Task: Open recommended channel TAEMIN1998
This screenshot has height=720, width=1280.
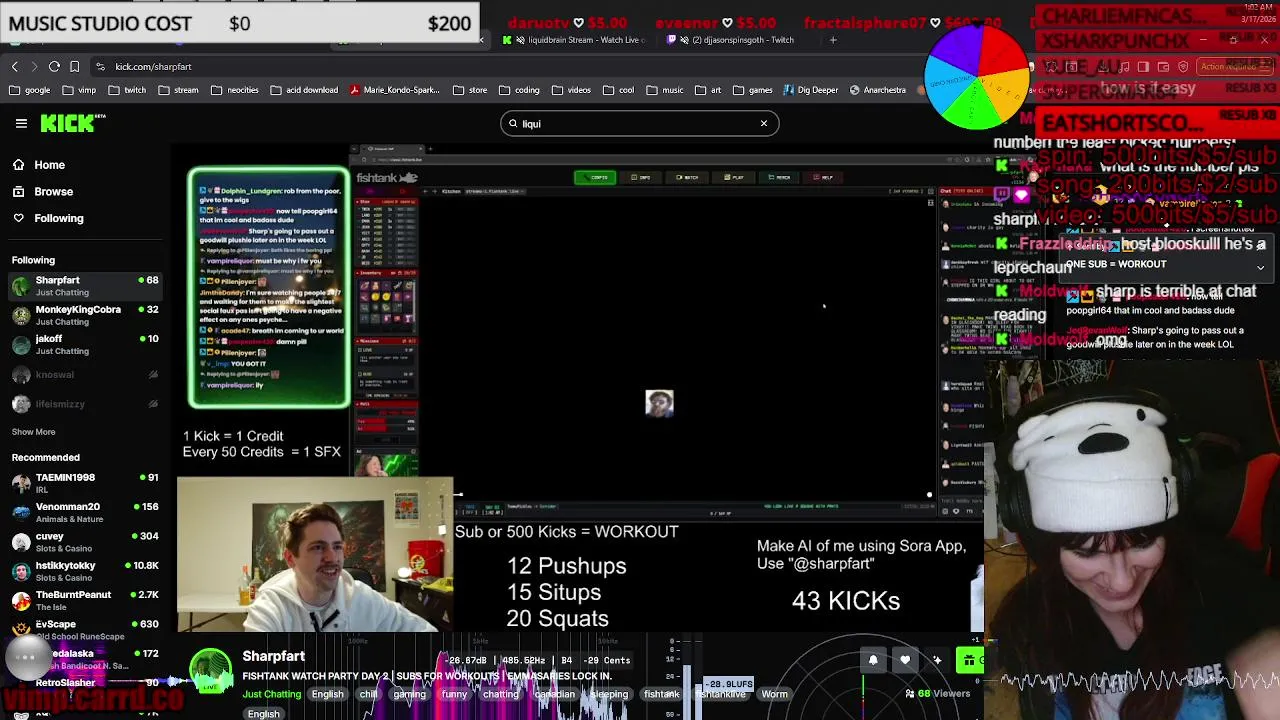Action: point(85,483)
